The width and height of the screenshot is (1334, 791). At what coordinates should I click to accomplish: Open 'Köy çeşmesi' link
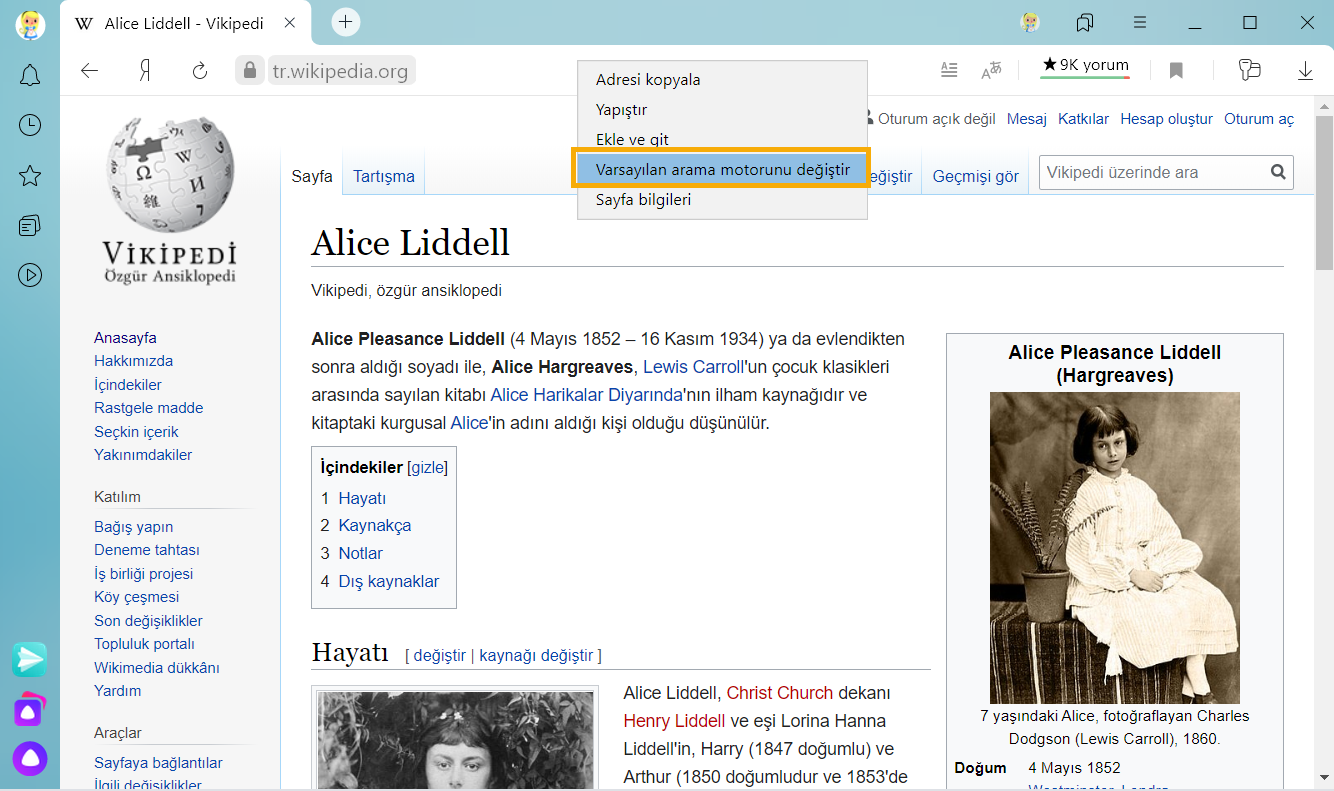136,597
